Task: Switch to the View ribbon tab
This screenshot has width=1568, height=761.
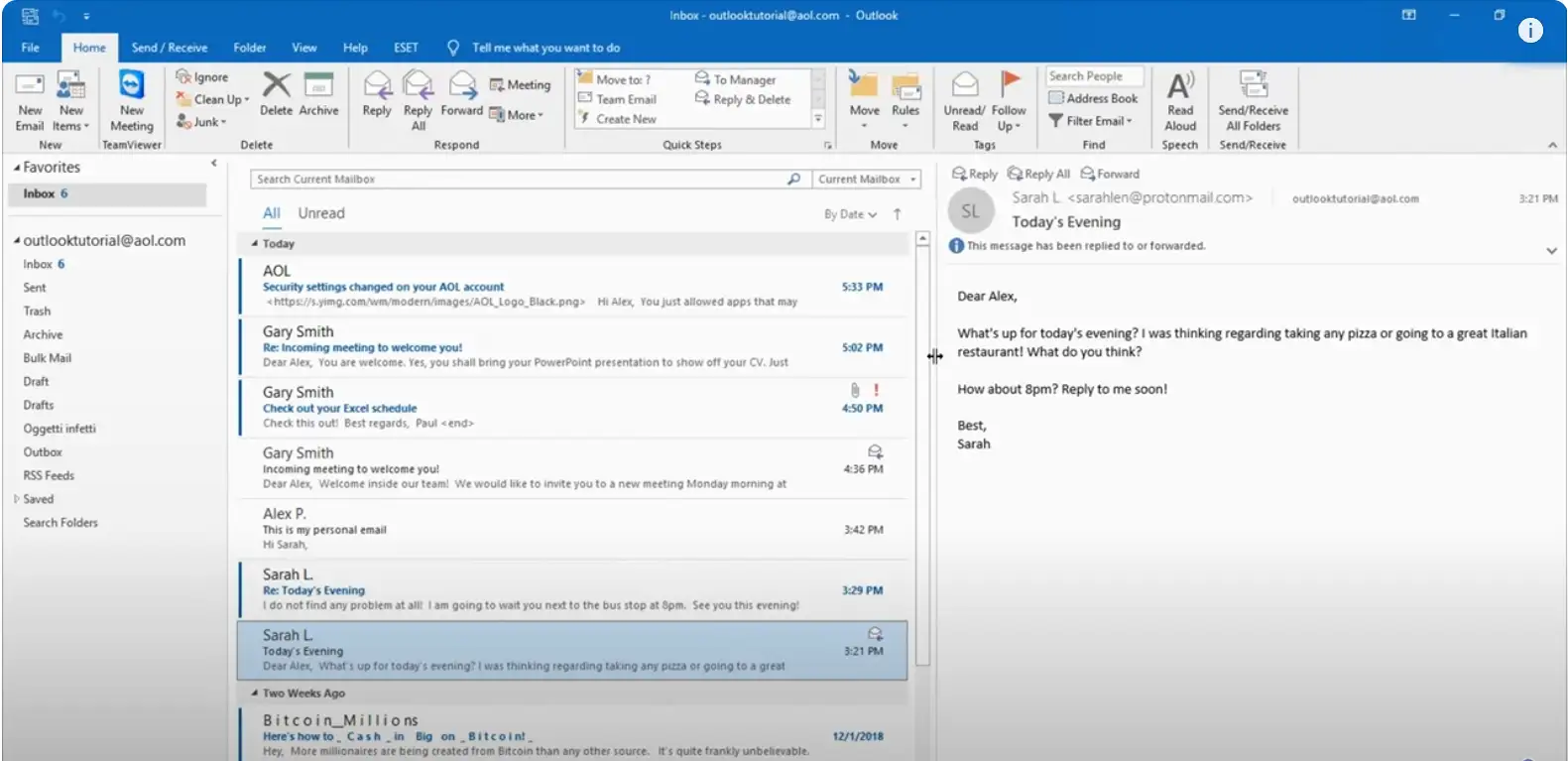Action: [x=303, y=48]
